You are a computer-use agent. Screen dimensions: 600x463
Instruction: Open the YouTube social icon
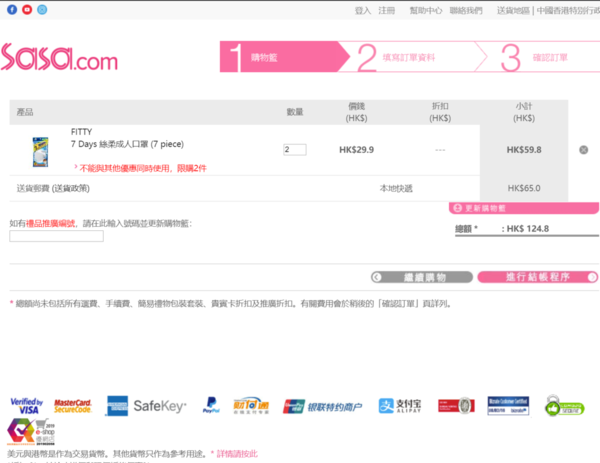(x=27, y=10)
